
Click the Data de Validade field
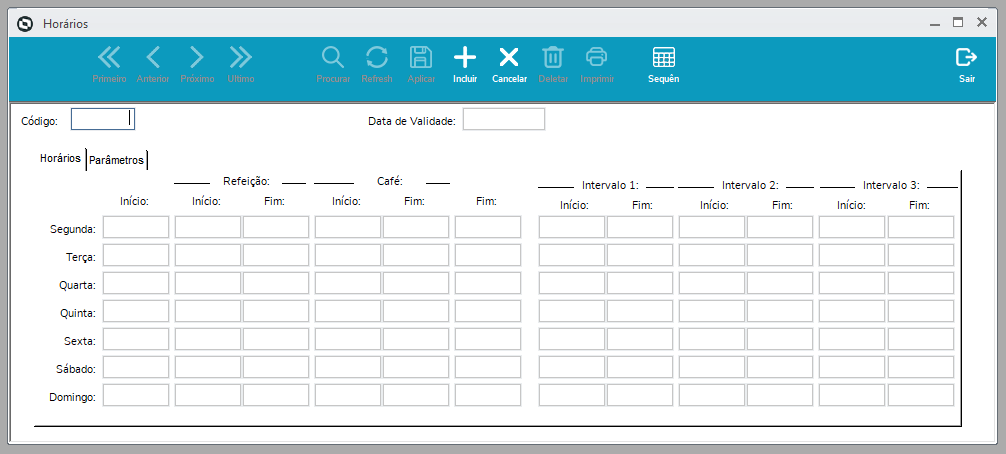[504, 119]
